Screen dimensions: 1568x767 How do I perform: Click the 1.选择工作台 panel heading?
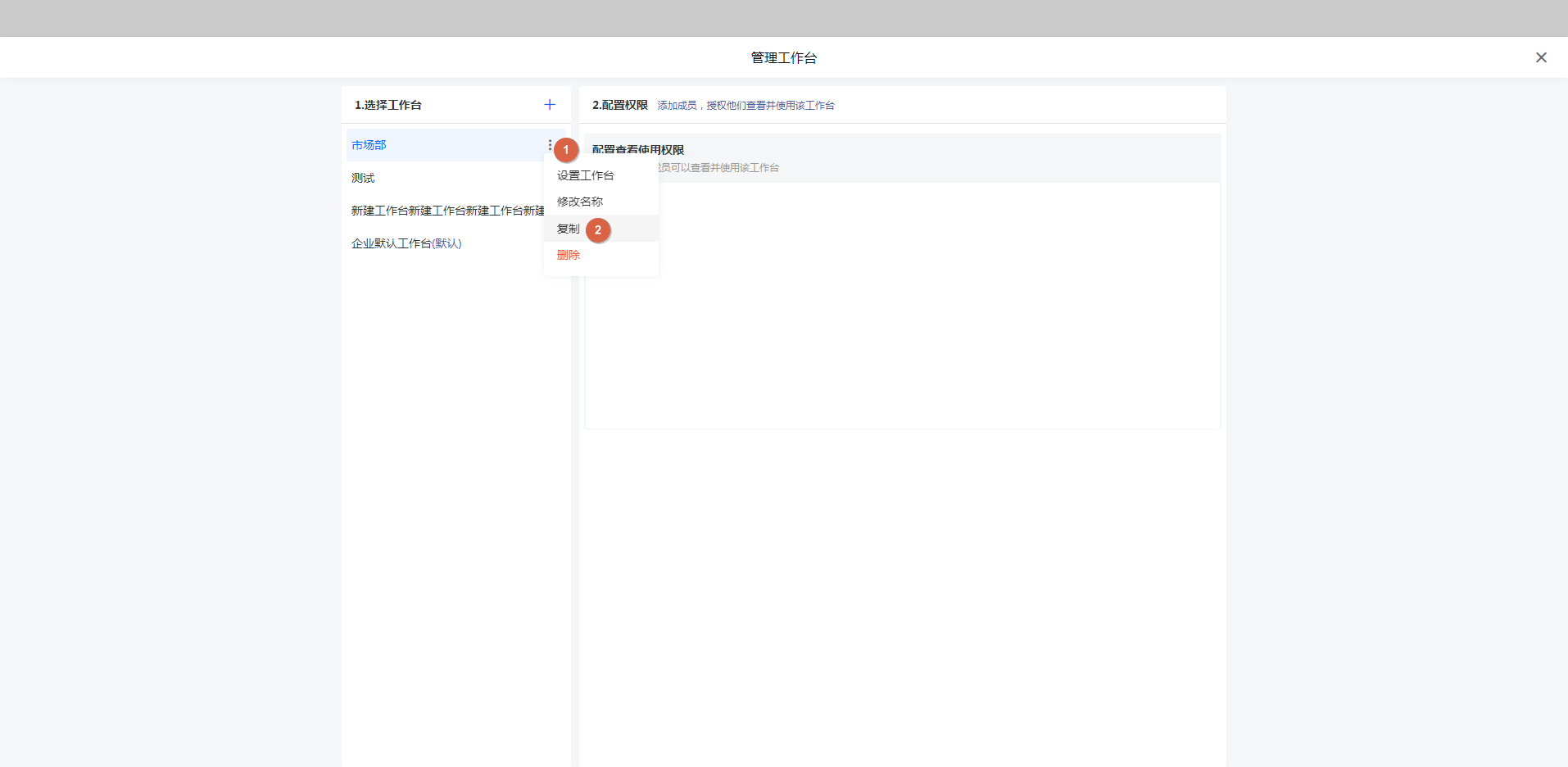click(388, 105)
